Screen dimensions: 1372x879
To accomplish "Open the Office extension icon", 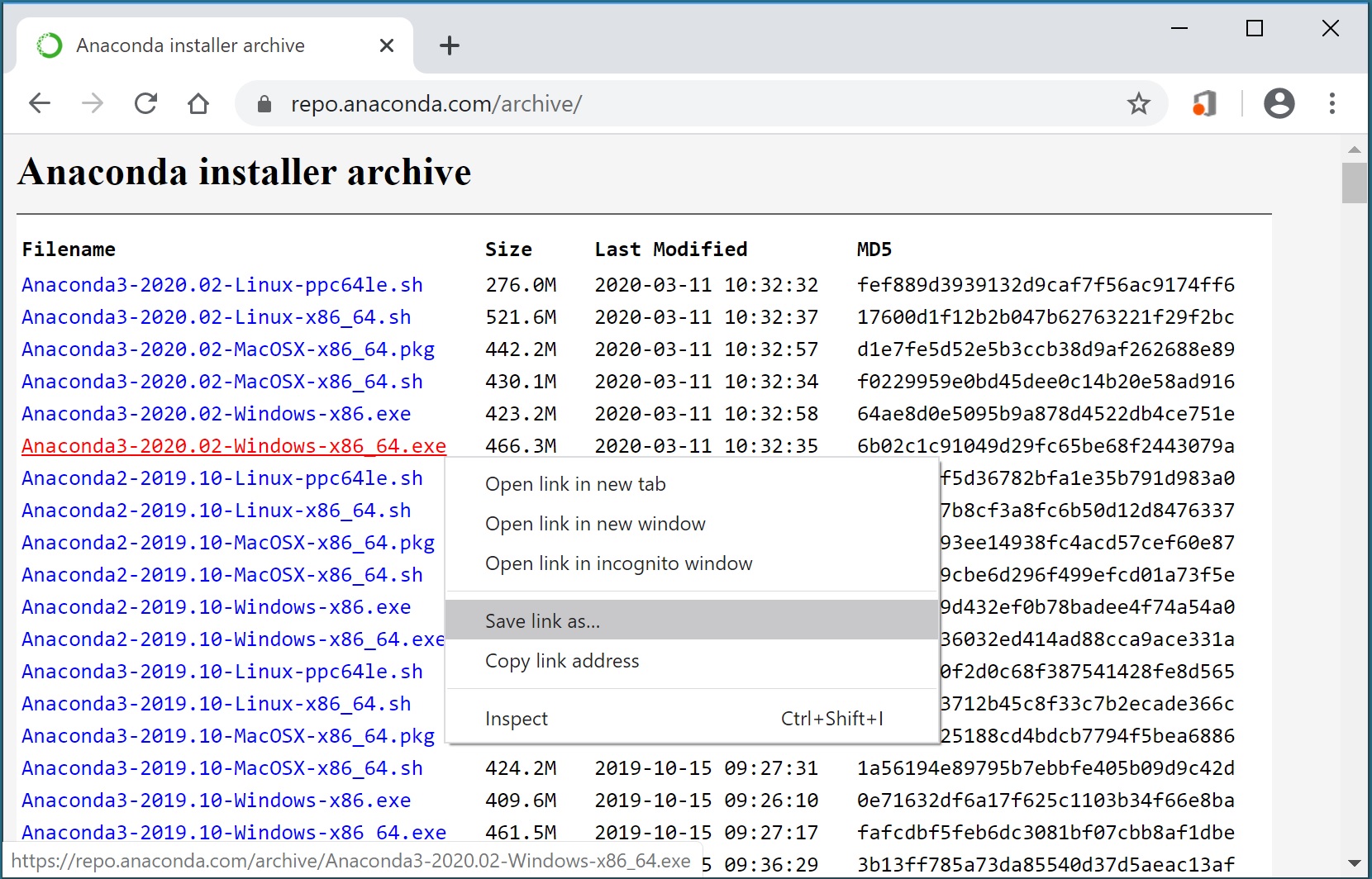I will click(x=1204, y=103).
